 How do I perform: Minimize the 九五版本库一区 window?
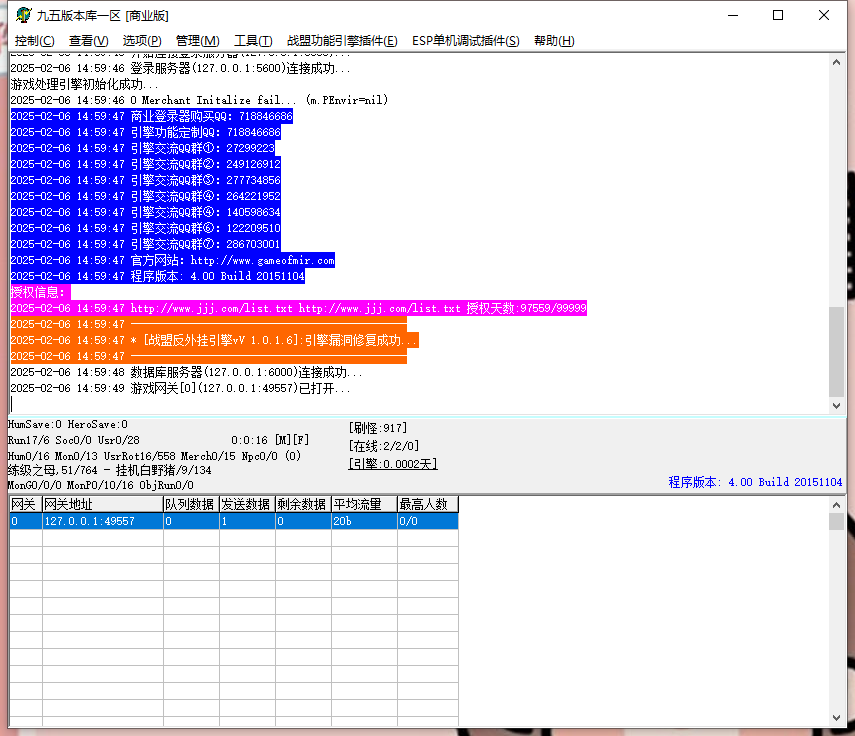pyautogui.click(x=733, y=15)
